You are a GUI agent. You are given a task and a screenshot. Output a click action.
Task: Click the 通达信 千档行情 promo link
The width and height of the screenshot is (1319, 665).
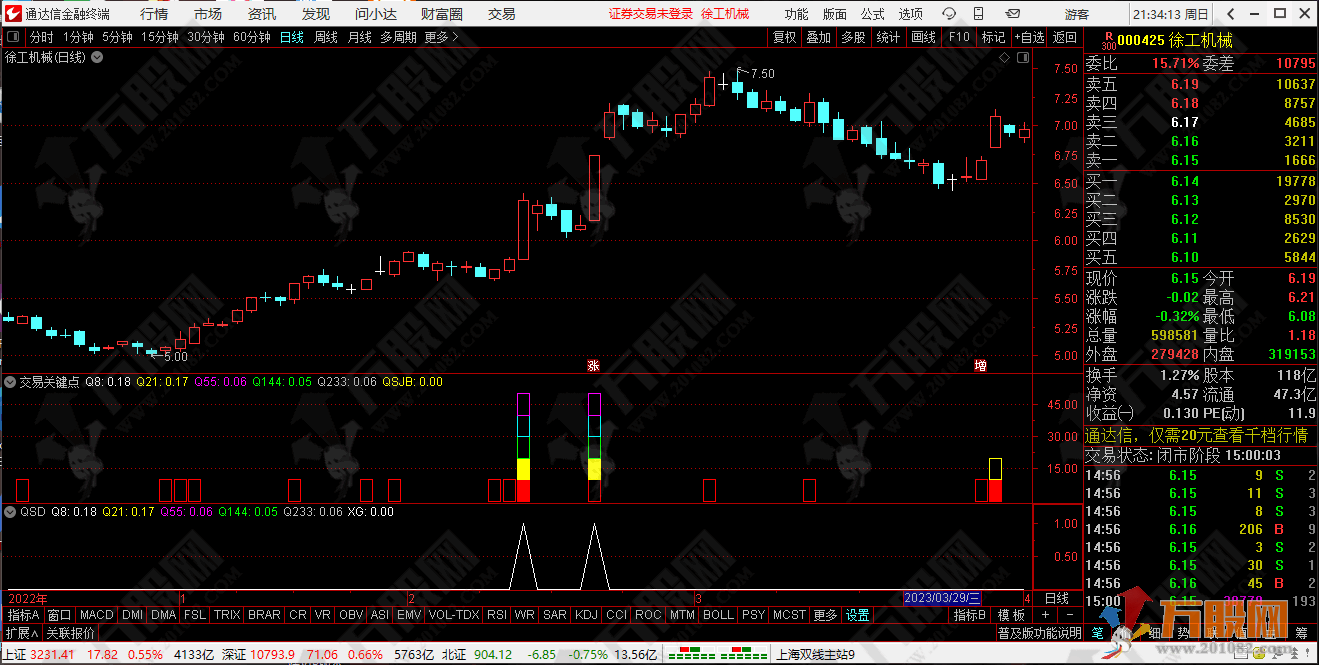[x=1197, y=435]
